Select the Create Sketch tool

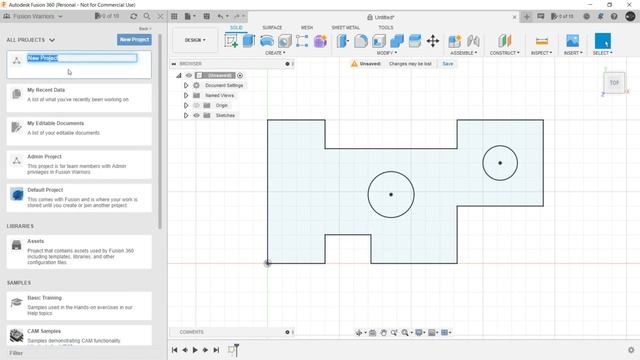[231, 41]
